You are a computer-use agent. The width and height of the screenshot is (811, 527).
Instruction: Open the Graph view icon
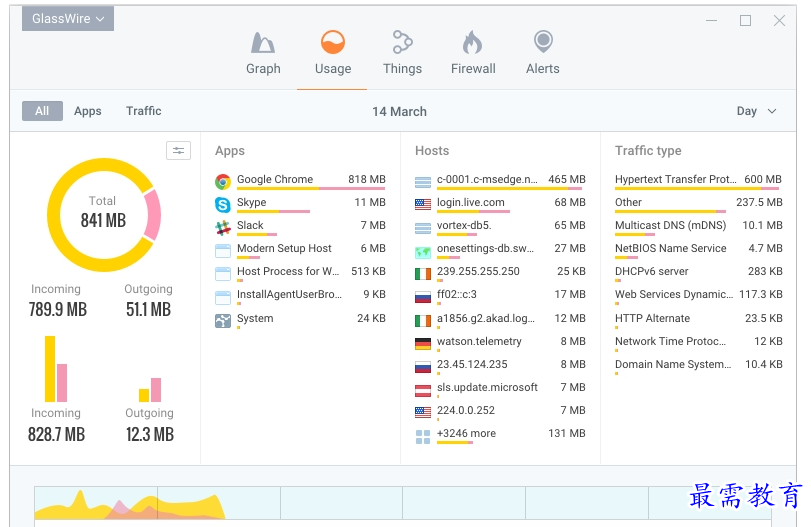[263, 43]
